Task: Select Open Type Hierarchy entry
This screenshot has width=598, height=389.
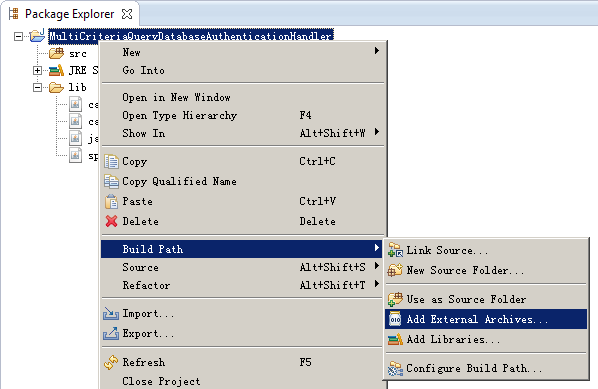Action: pos(243,115)
